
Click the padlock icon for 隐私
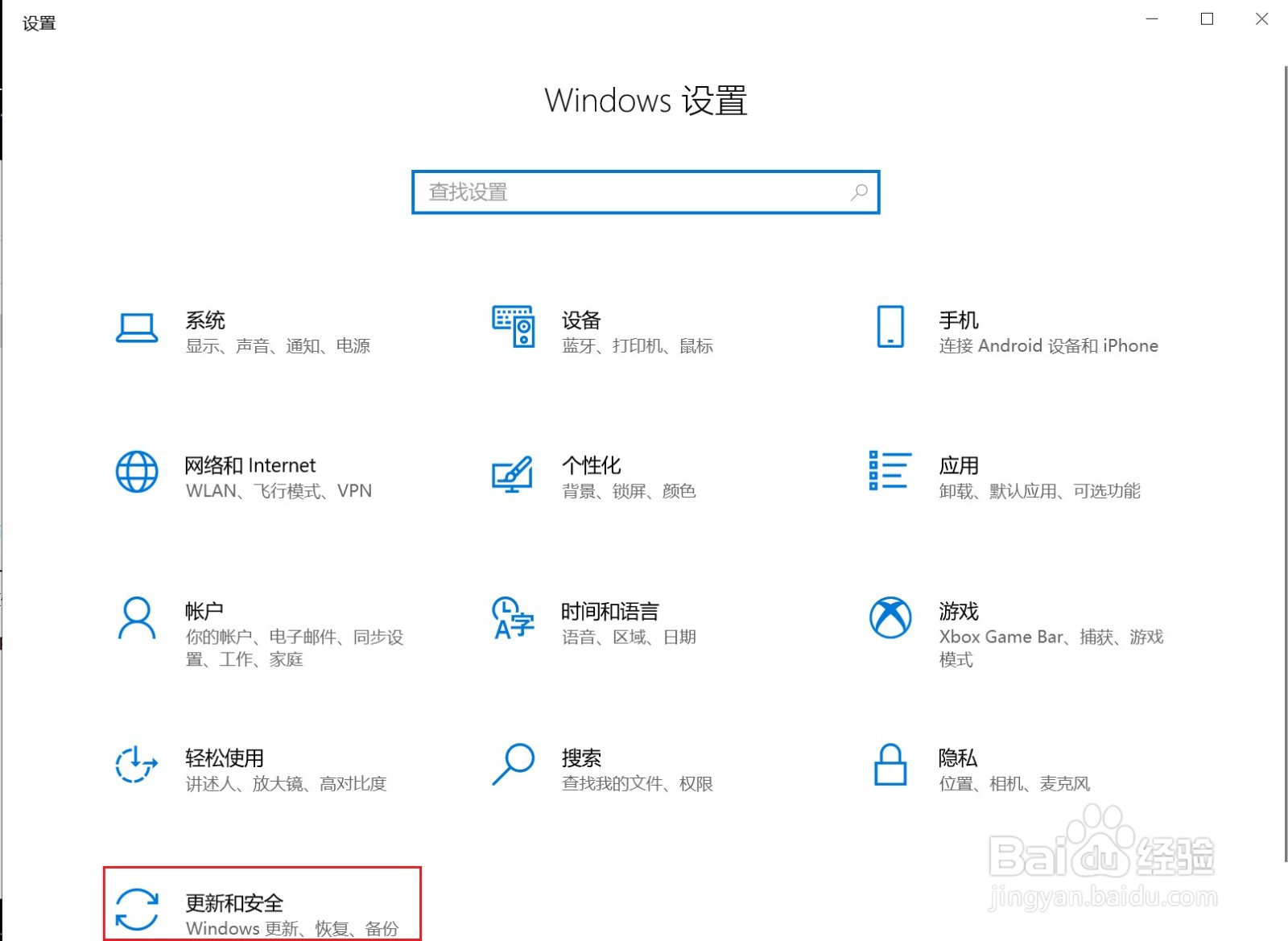pyautogui.click(x=890, y=764)
